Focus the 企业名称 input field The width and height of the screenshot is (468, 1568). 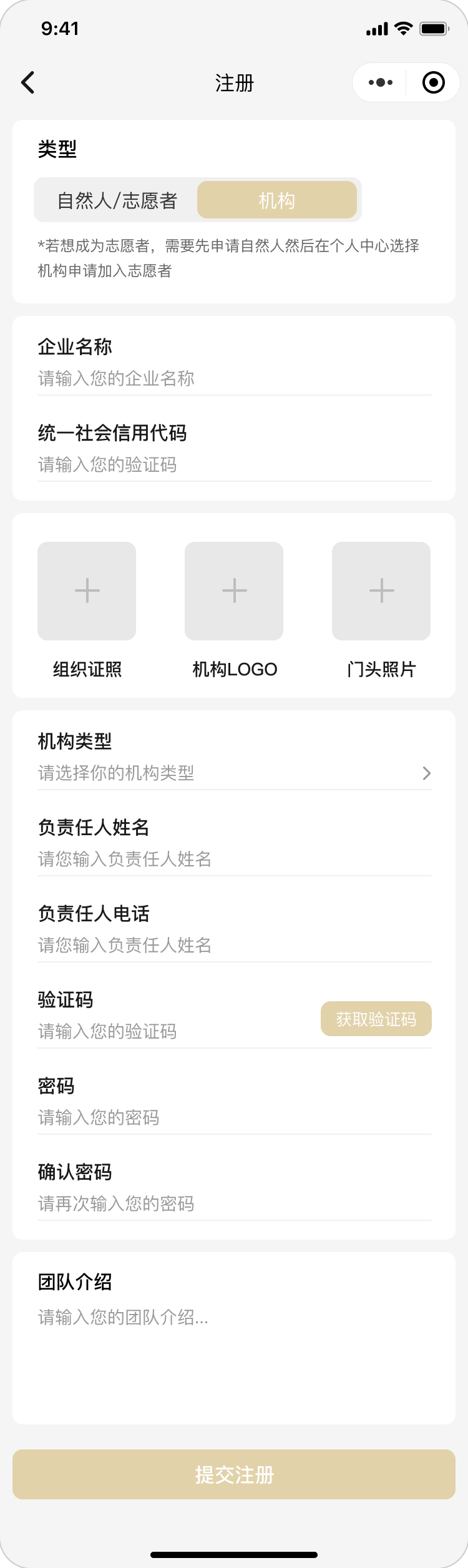pos(234,378)
